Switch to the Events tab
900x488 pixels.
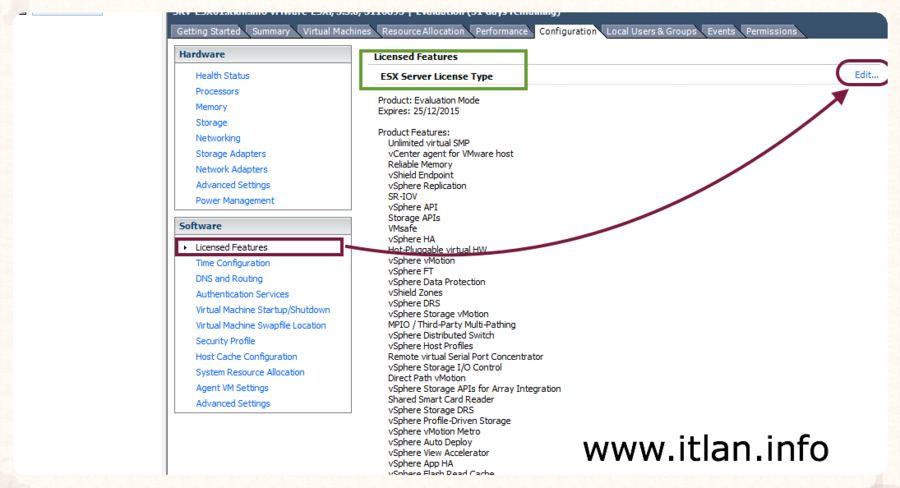click(x=721, y=31)
